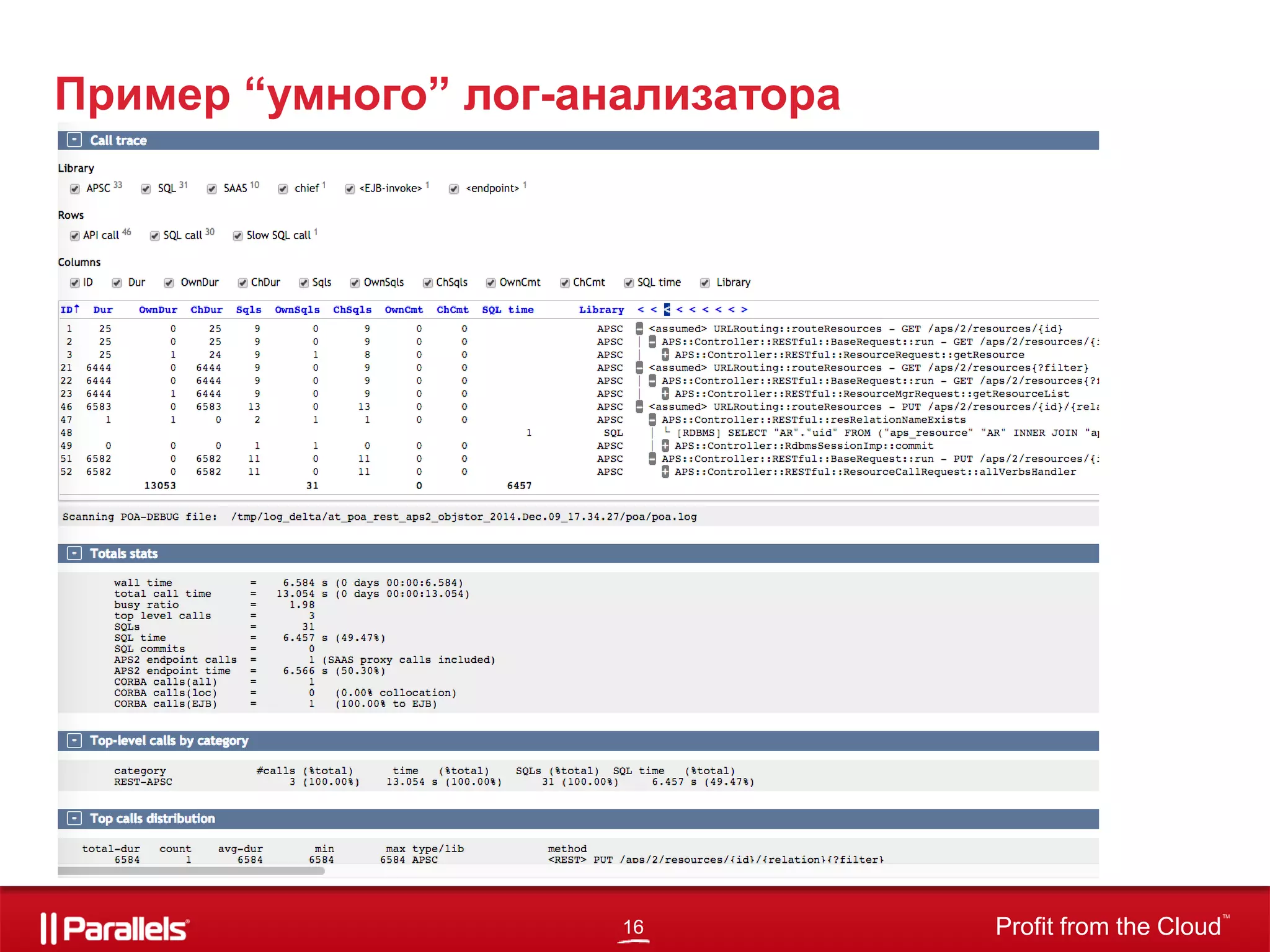Click the RDBMS SELECT statement in row 48

tap(887, 433)
